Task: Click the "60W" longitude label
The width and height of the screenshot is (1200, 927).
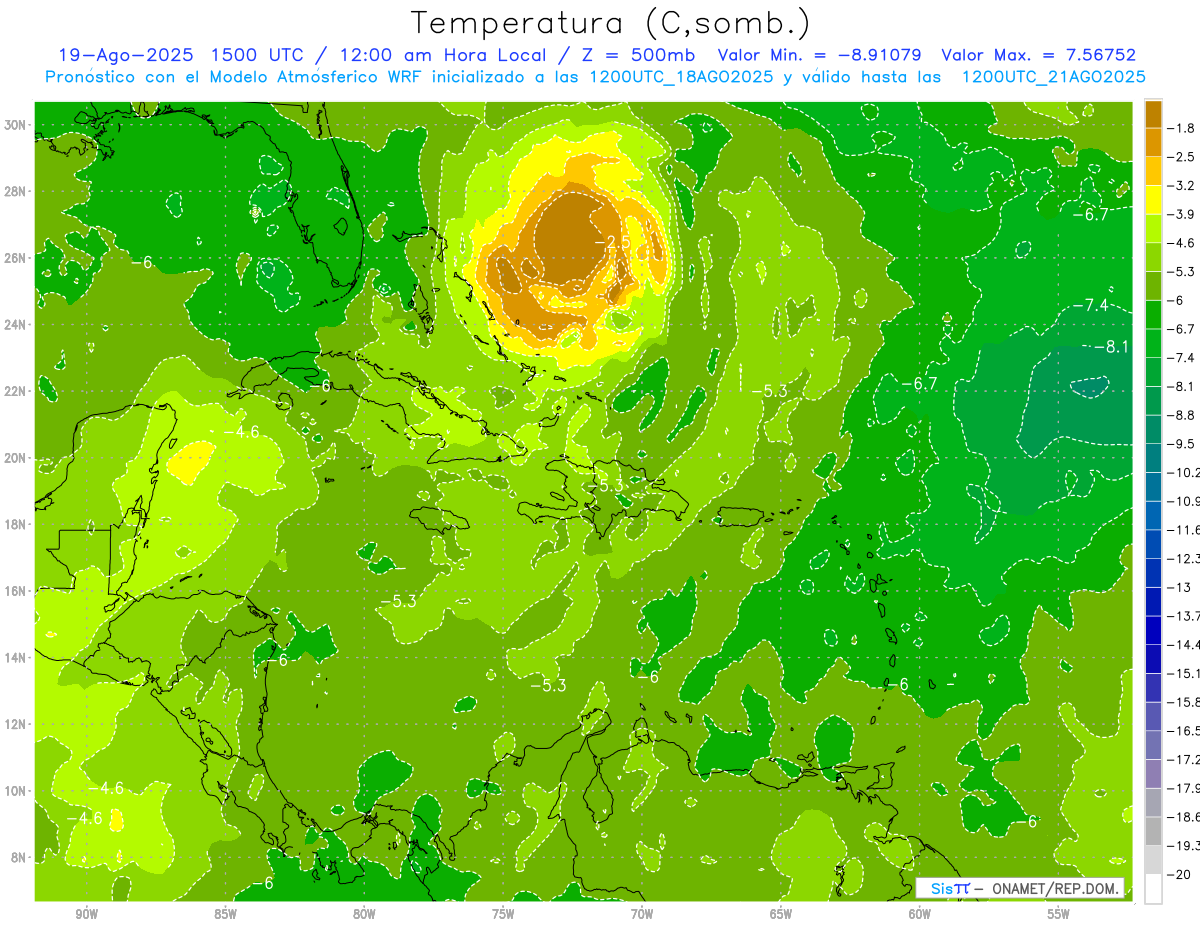Action: click(x=920, y=914)
